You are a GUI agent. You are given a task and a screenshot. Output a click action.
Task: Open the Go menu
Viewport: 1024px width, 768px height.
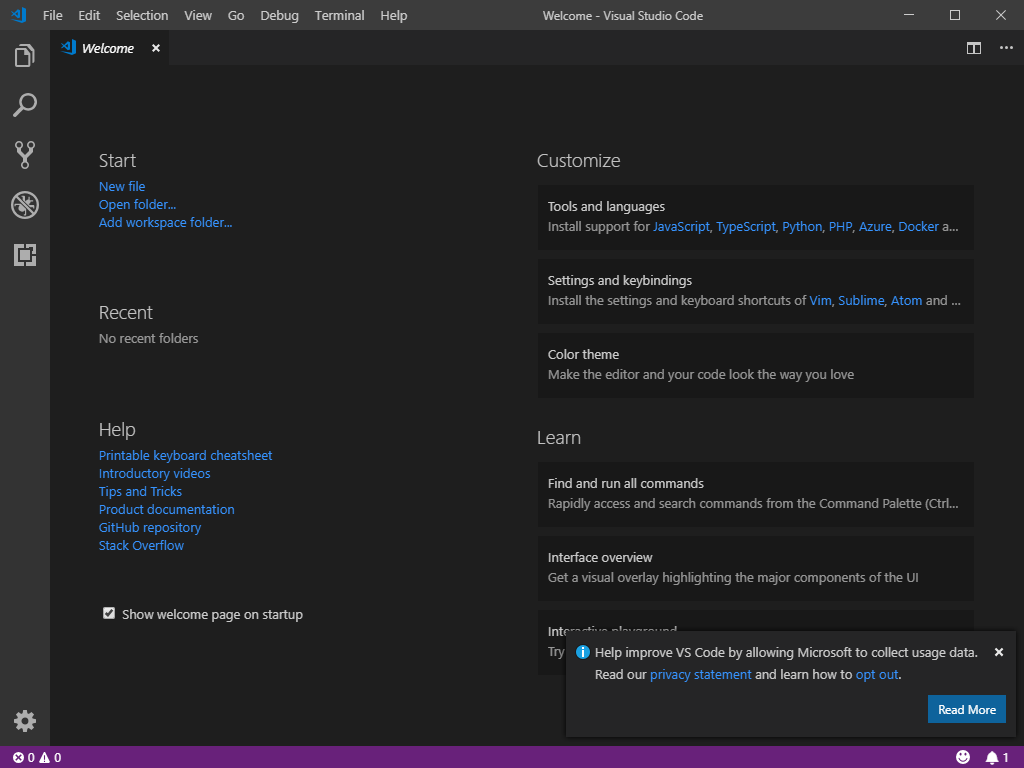click(236, 15)
